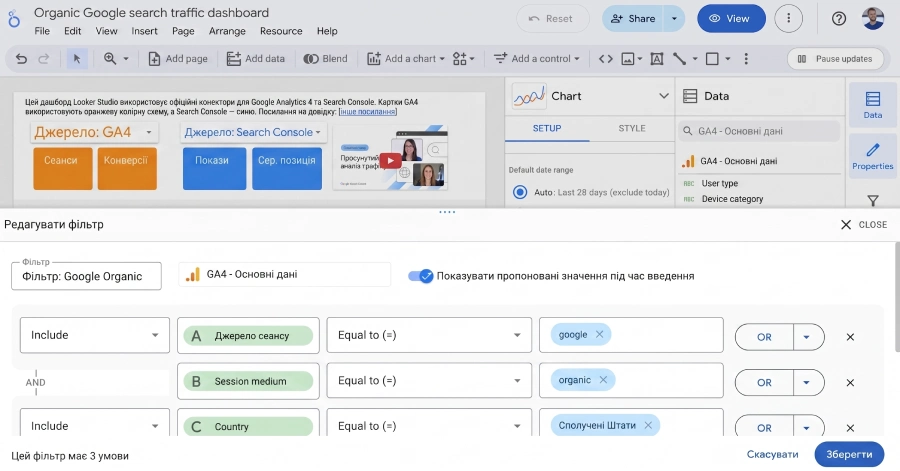Switch to the SETUP tab
Screen dimensions: 900x471
click(x=547, y=129)
